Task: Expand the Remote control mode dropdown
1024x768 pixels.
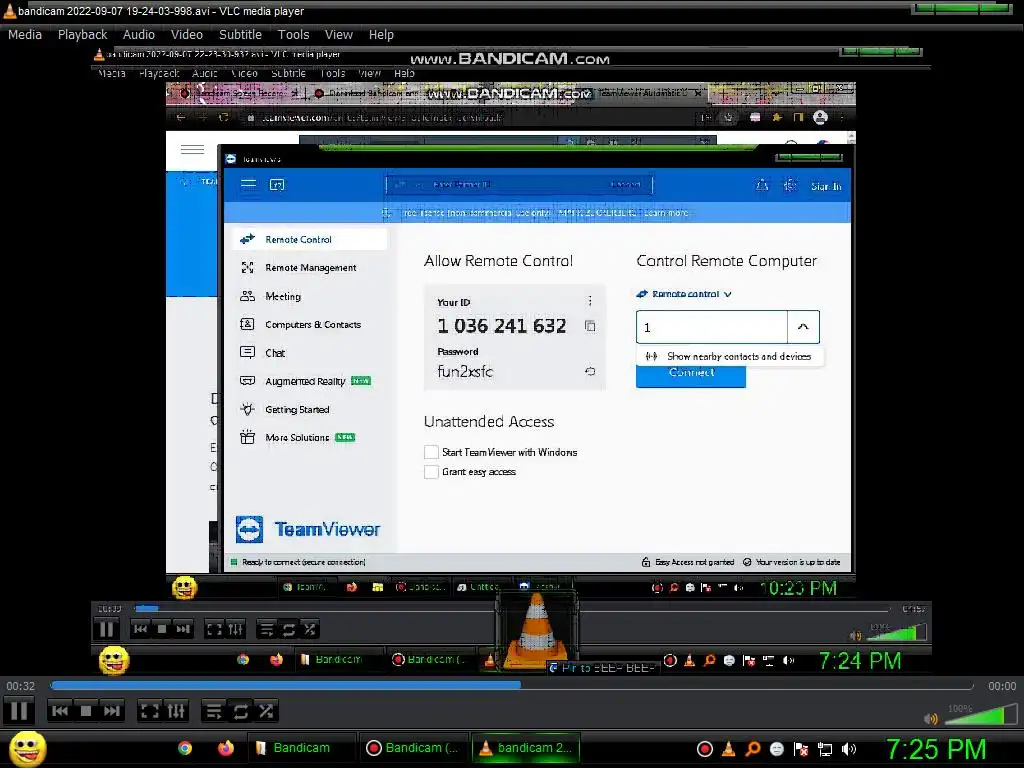Action: pos(684,295)
